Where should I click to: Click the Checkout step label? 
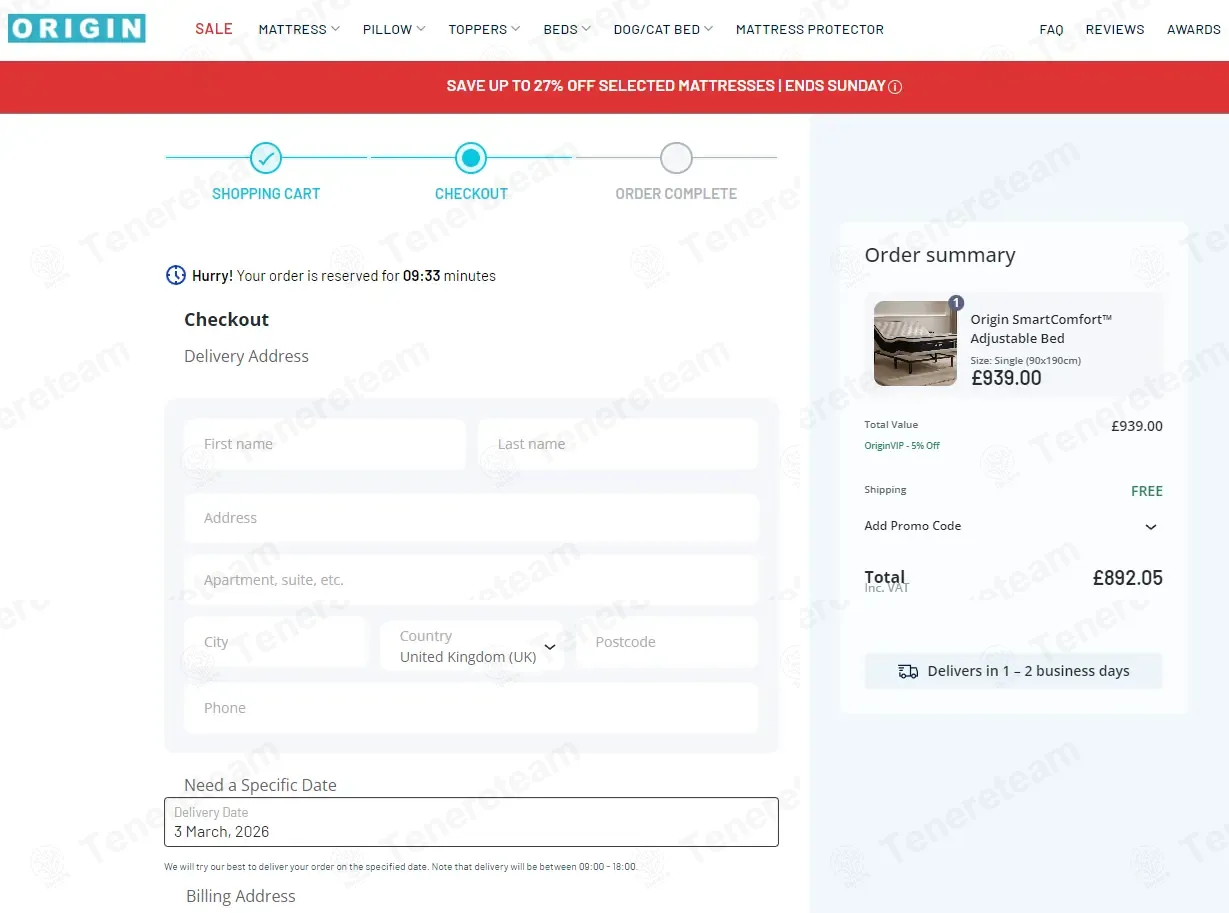(471, 194)
